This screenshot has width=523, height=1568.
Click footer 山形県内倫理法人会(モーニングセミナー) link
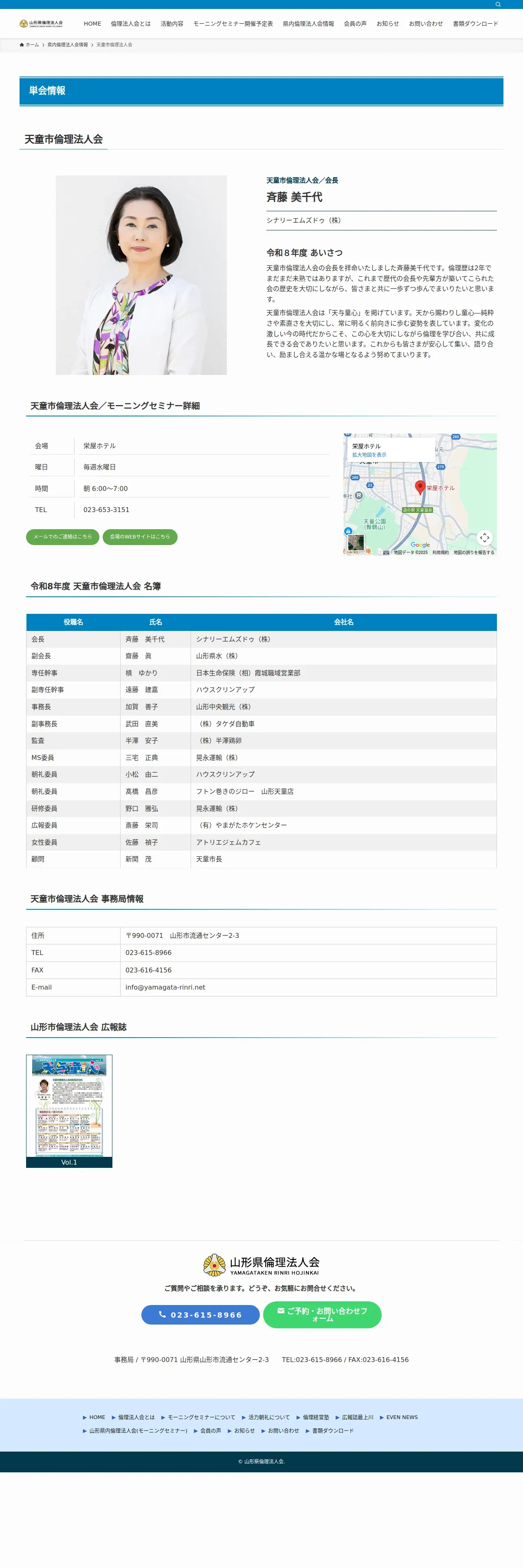[x=138, y=1430]
